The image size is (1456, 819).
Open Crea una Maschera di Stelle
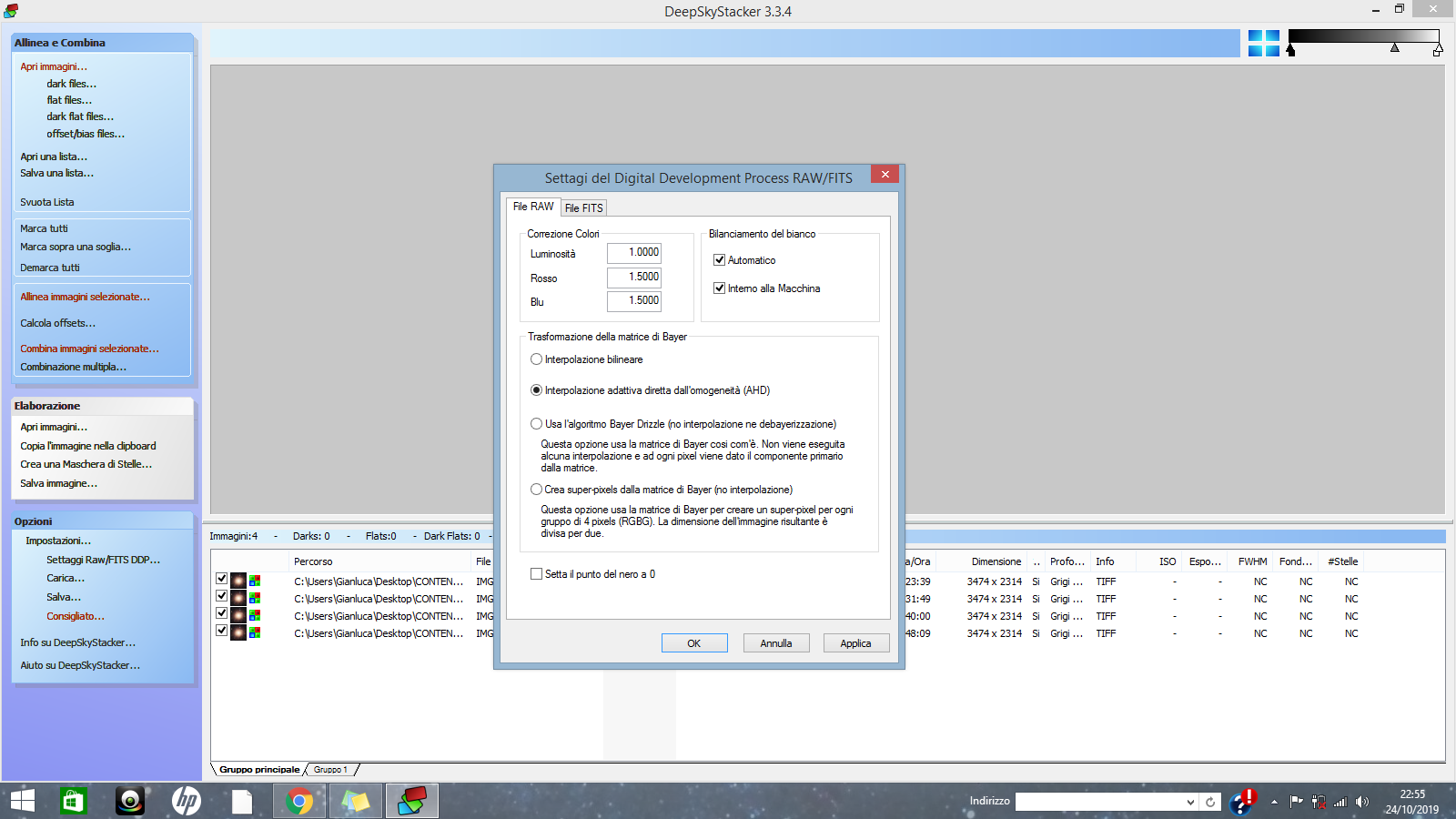point(86,464)
